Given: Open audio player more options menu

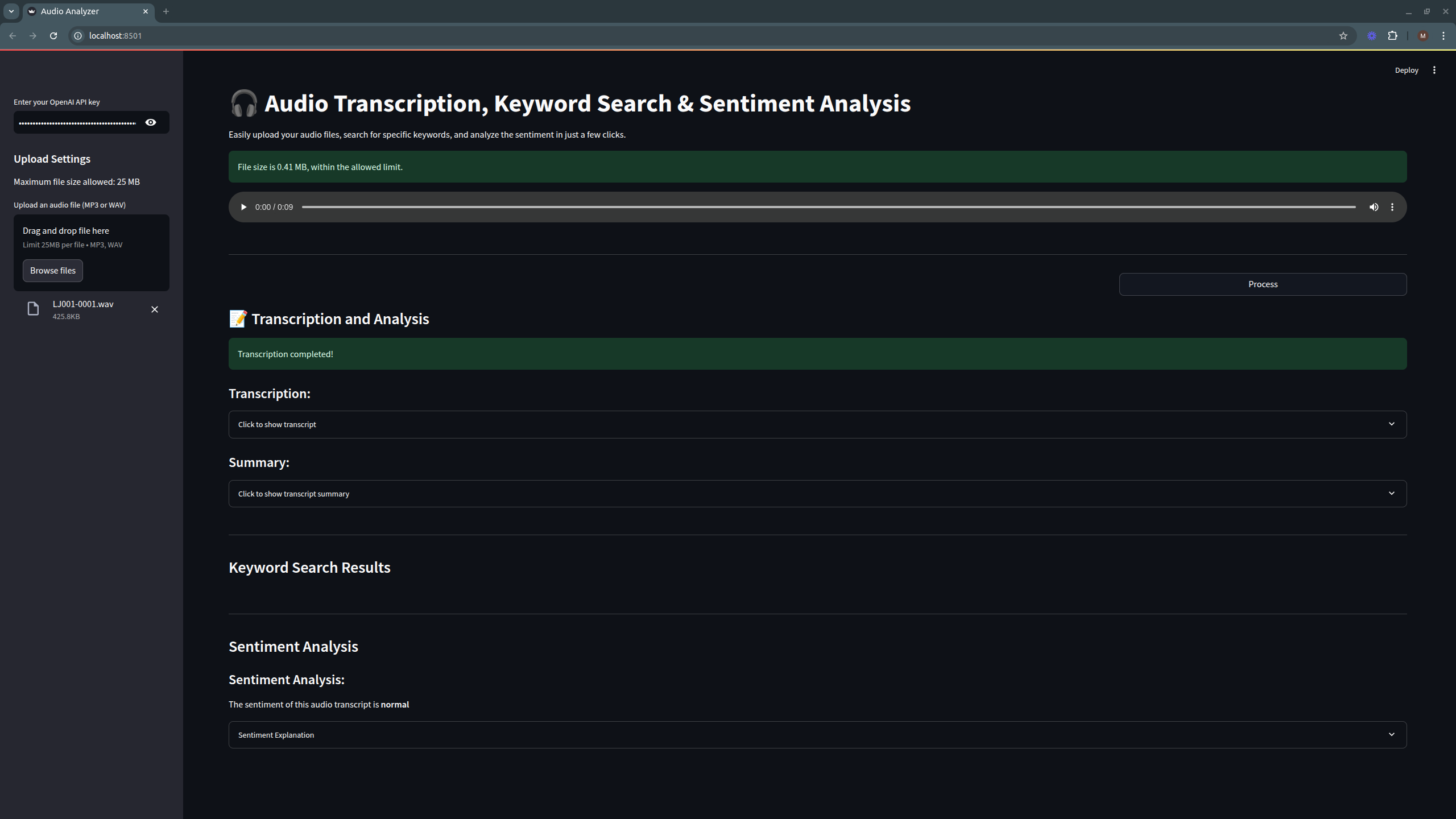Looking at the screenshot, I should click(x=1392, y=207).
